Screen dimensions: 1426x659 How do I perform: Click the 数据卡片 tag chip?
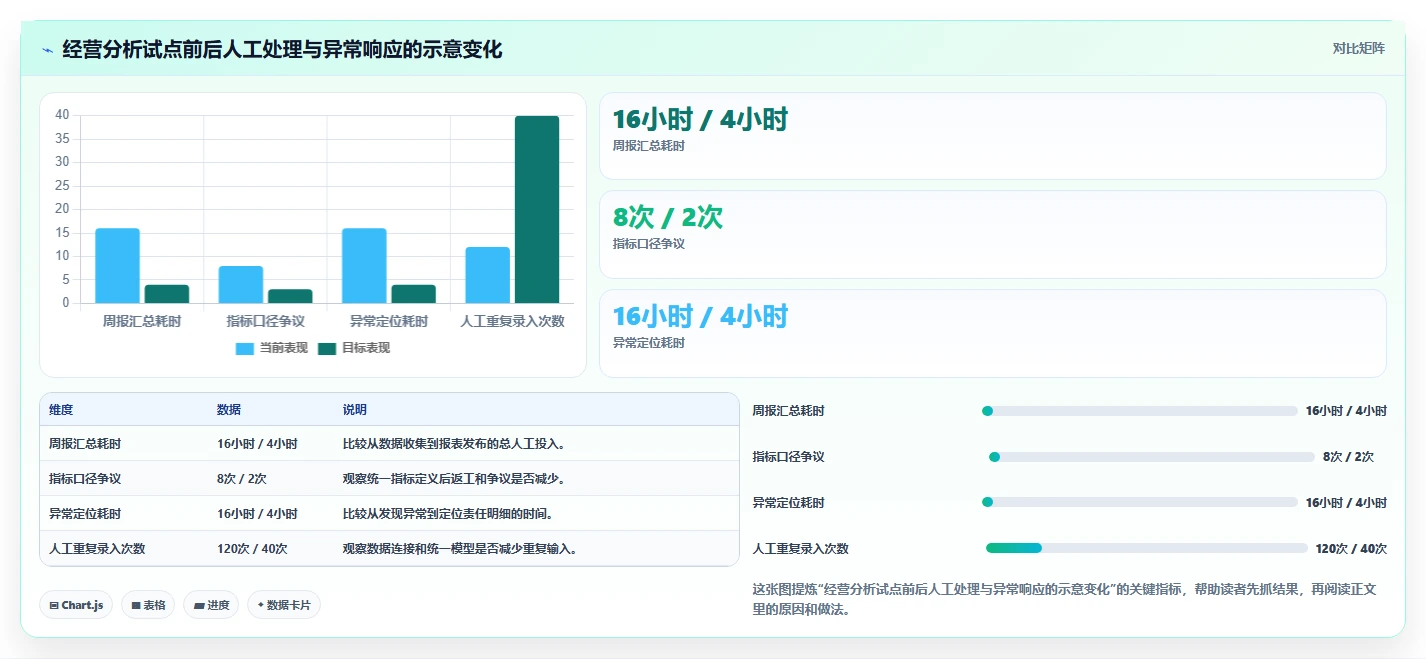point(284,605)
